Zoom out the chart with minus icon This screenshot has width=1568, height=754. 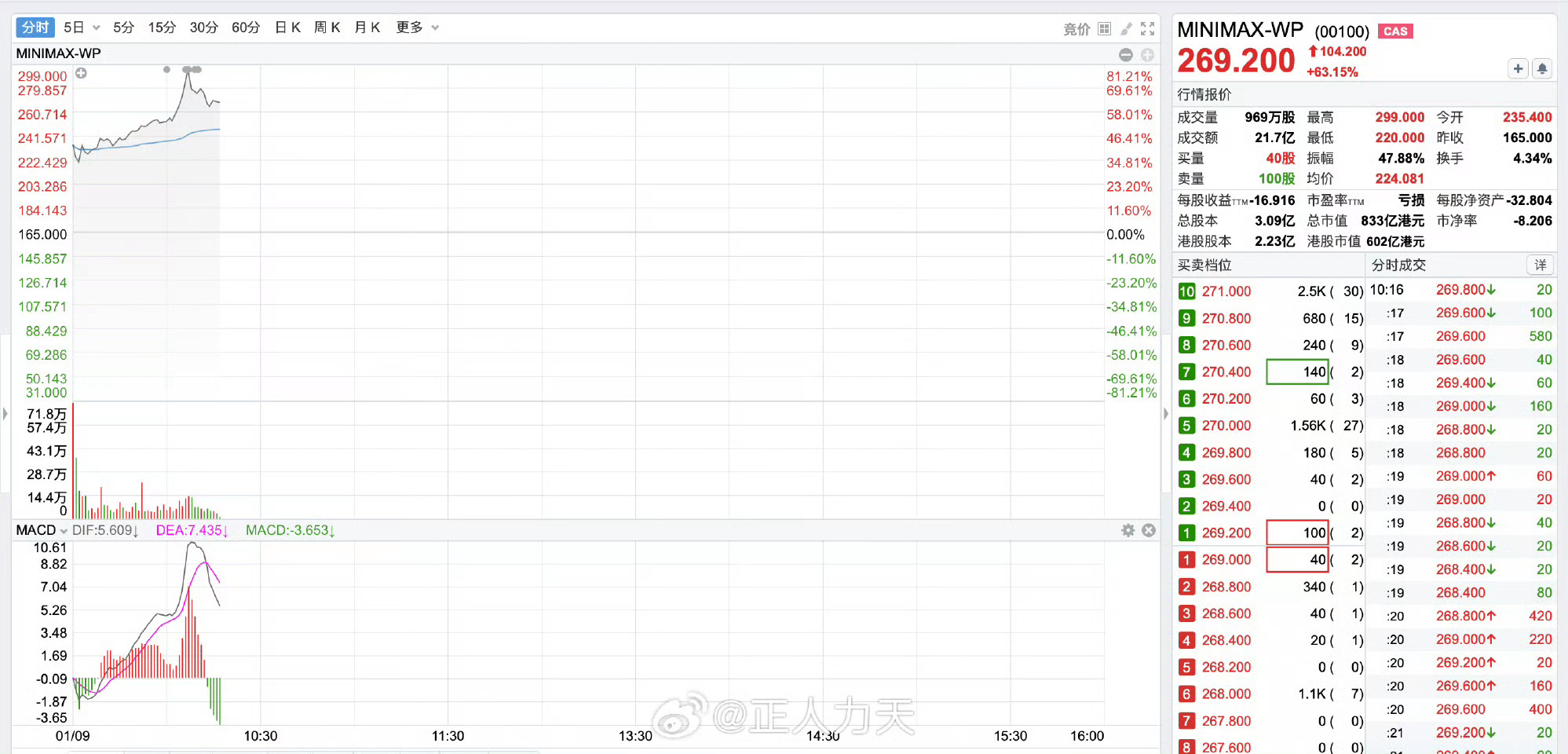[1125, 55]
